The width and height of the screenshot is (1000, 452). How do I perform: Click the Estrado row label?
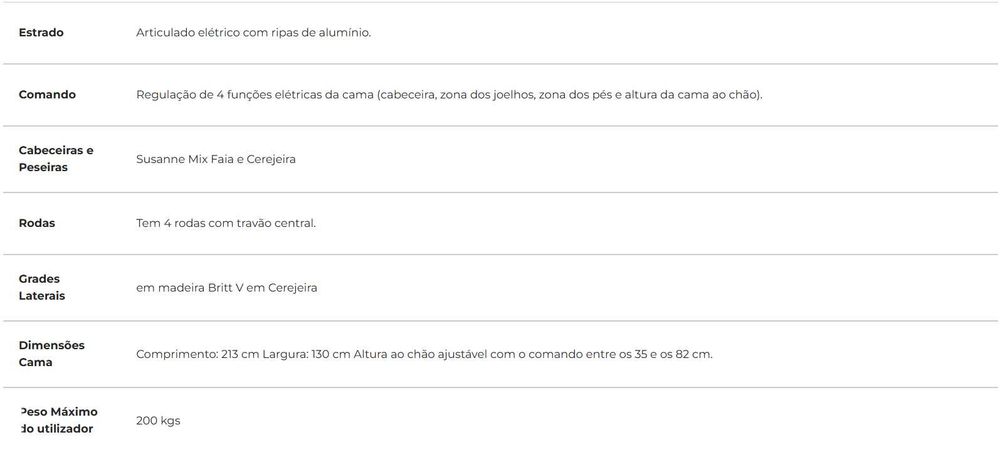[41, 33]
